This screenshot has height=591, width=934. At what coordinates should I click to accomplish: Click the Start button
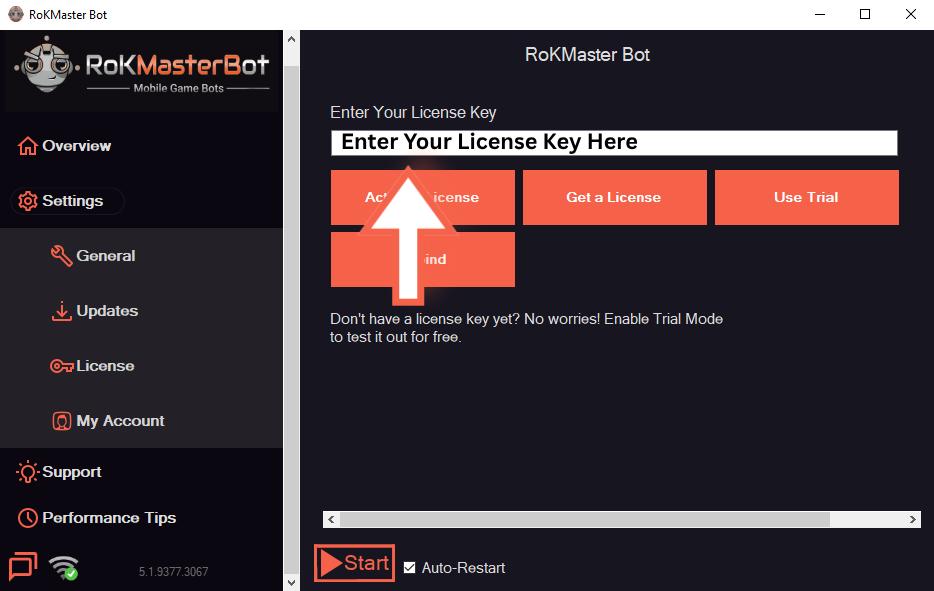(x=354, y=563)
